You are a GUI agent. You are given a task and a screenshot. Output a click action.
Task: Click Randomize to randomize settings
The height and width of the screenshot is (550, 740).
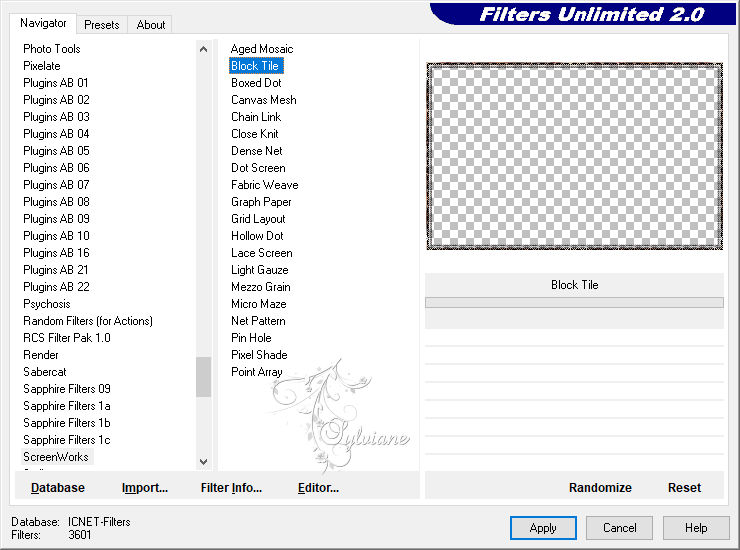pos(600,488)
